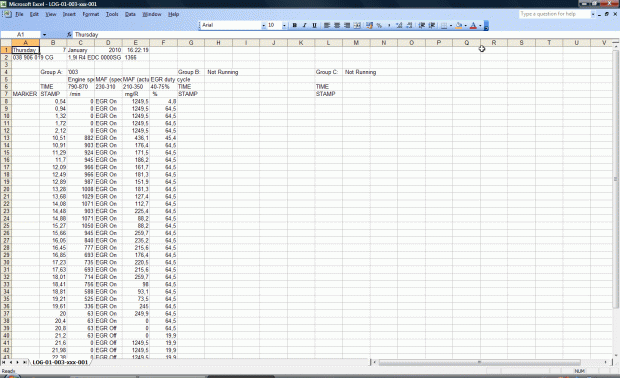620x378 pixels.
Task: Align cell text to the right
Action: [x=347, y=25]
